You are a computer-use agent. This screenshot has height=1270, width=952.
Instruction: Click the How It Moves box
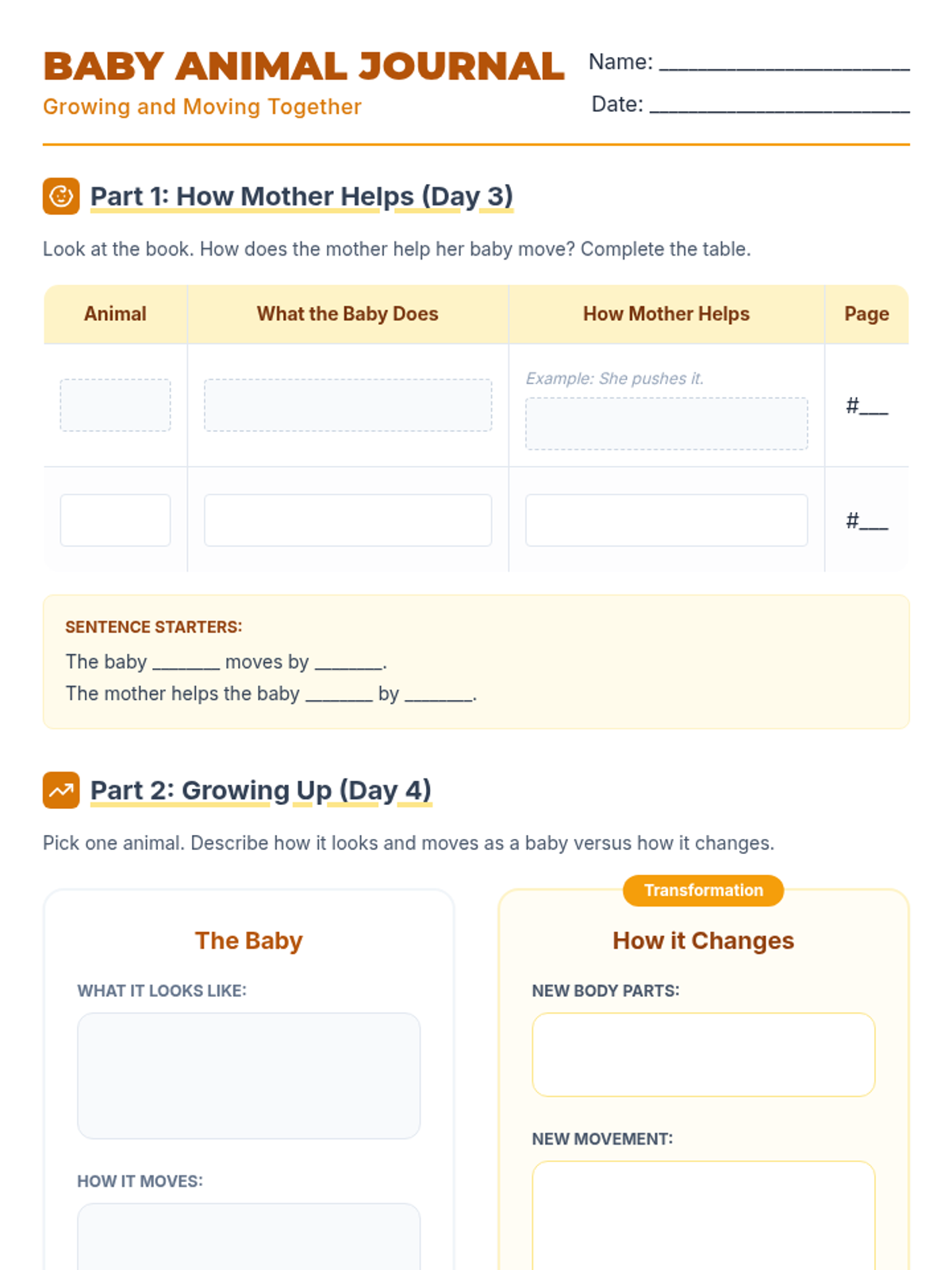pos(248,1237)
